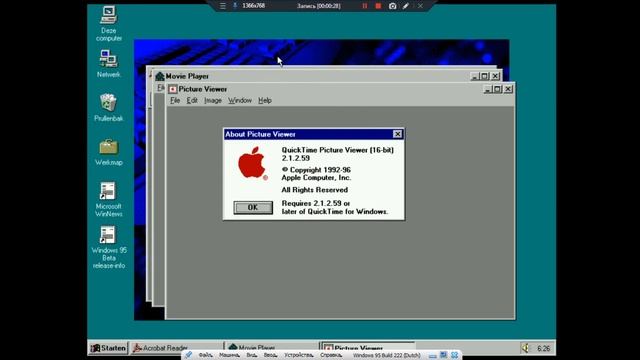Minimize the Picture Viewer window

(x=487, y=89)
